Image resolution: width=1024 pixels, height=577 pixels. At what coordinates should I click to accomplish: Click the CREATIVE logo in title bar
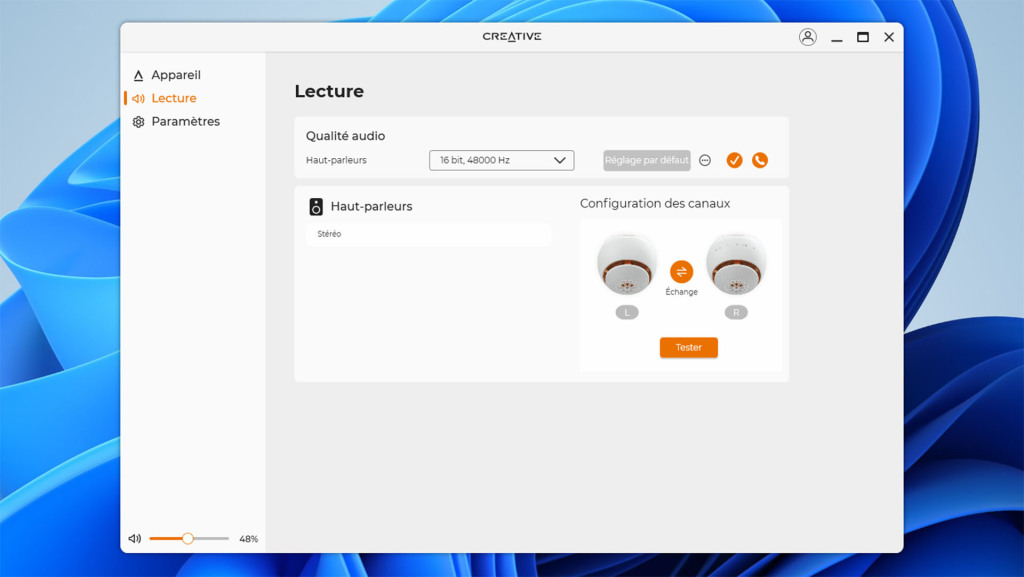[512, 37]
